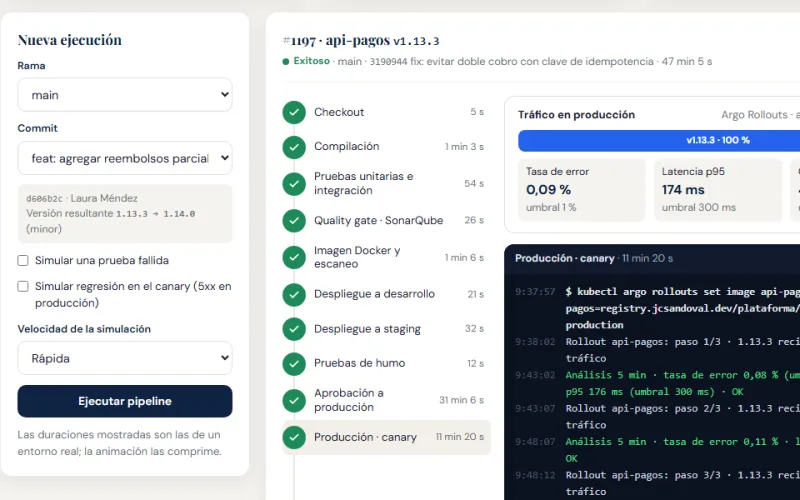This screenshot has width=800, height=500.
Task: Click the check icon beside Imagen Docker y escaneo
Action: [x=294, y=257]
